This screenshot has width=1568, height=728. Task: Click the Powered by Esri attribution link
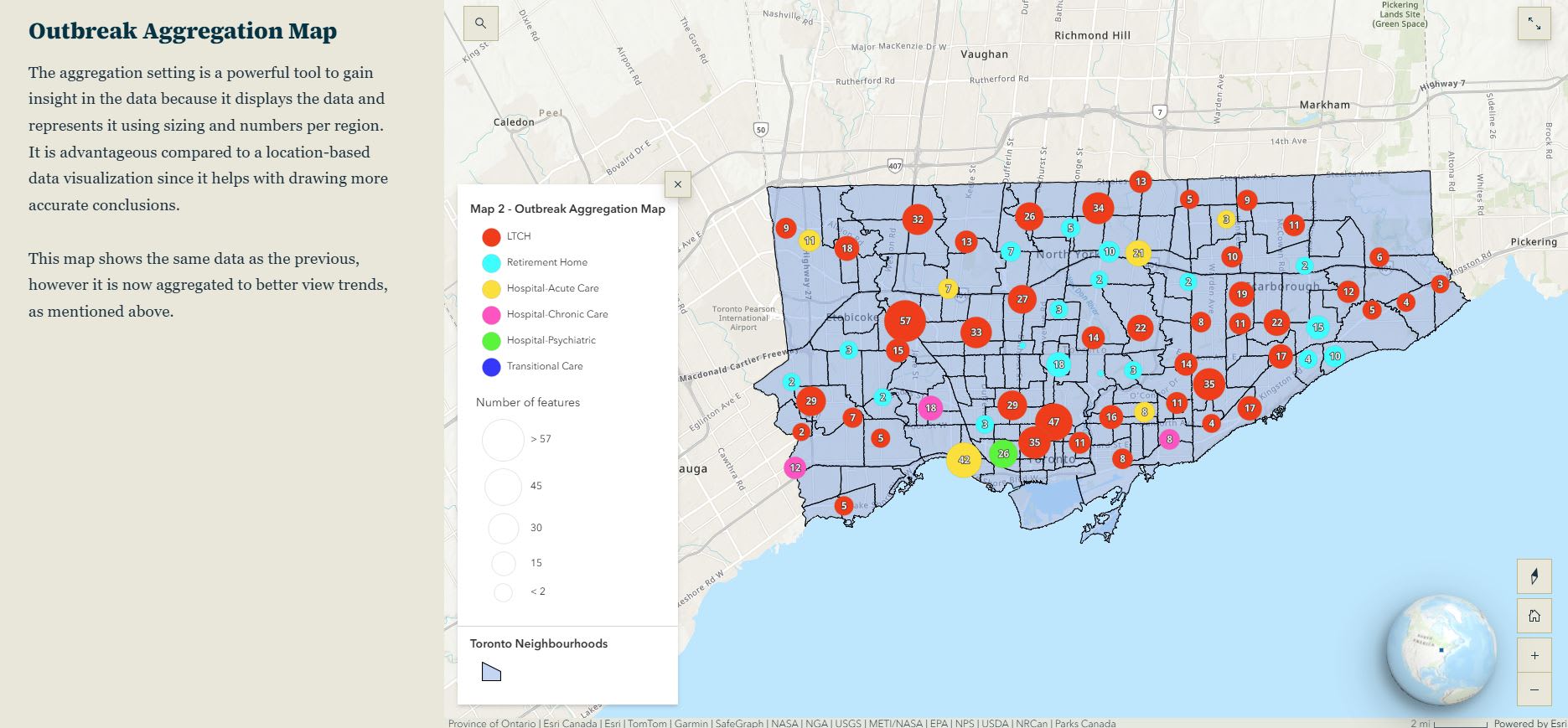(1529, 723)
